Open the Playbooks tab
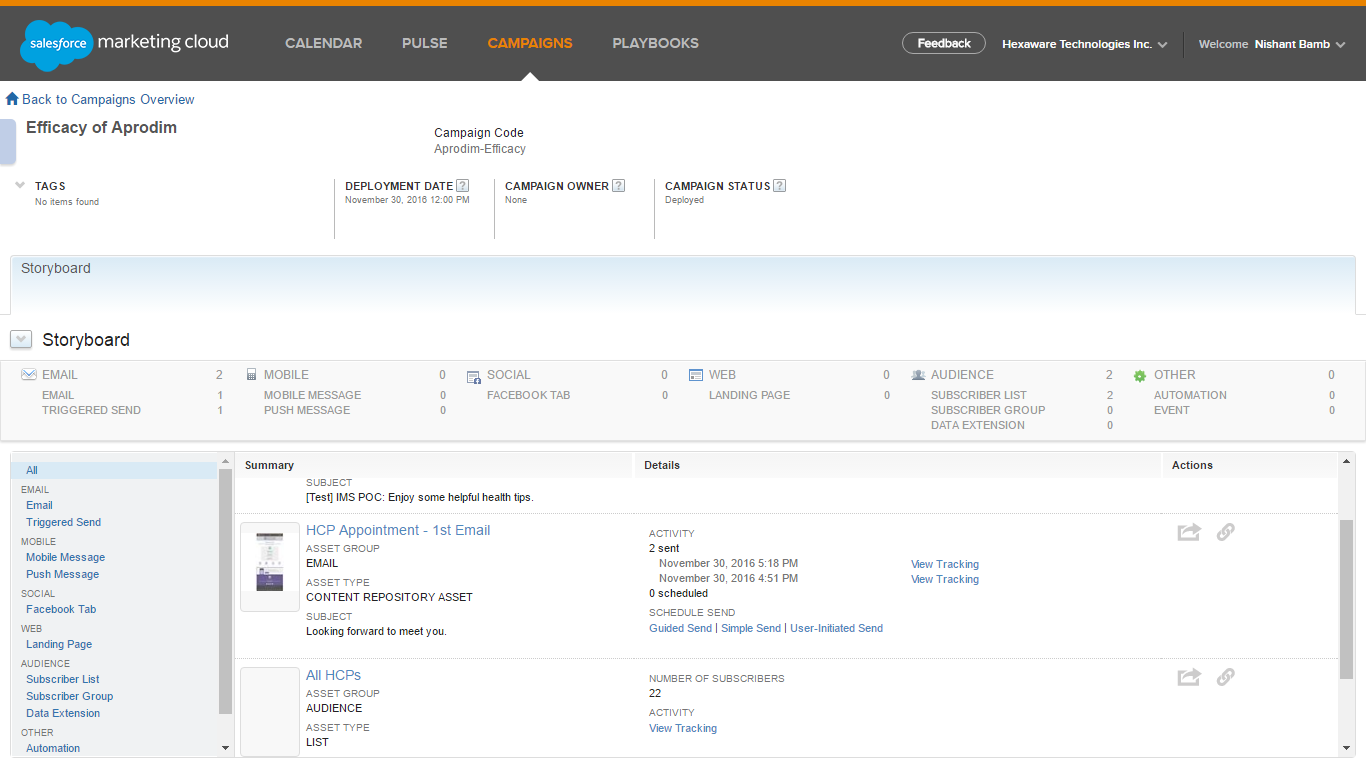Screen dimensions: 1366x768 [x=655, y=43]
